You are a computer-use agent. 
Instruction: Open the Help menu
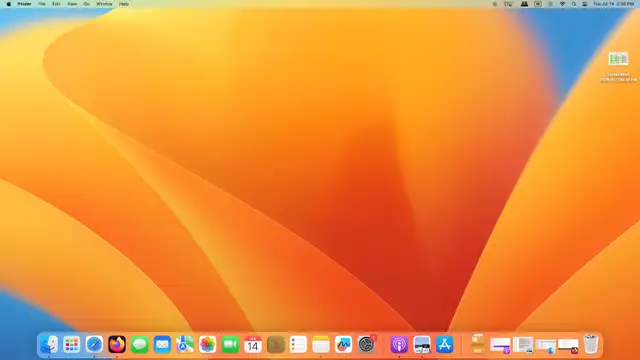(124, 4)
